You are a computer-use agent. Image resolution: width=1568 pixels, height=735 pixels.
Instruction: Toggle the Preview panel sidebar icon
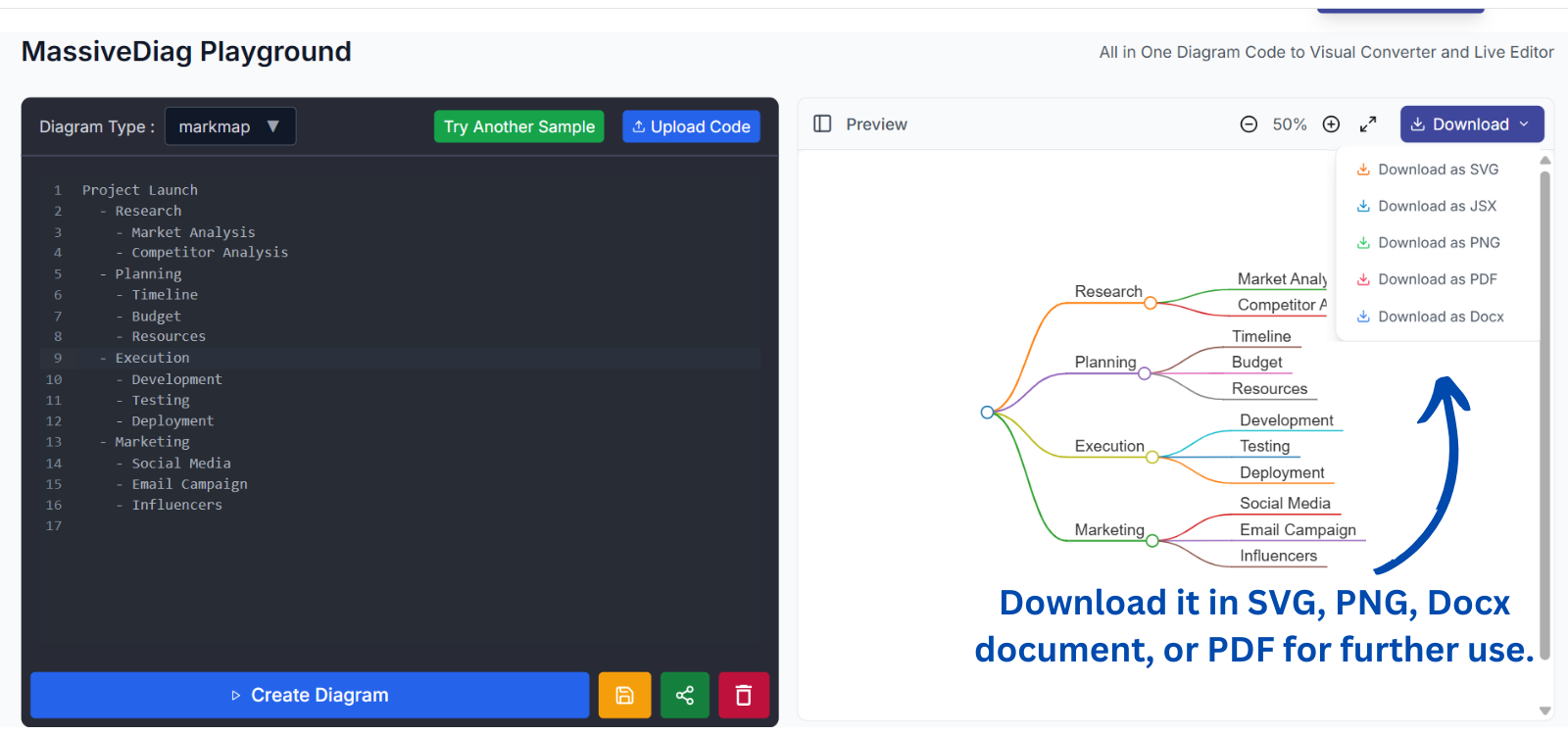(822, 123)
